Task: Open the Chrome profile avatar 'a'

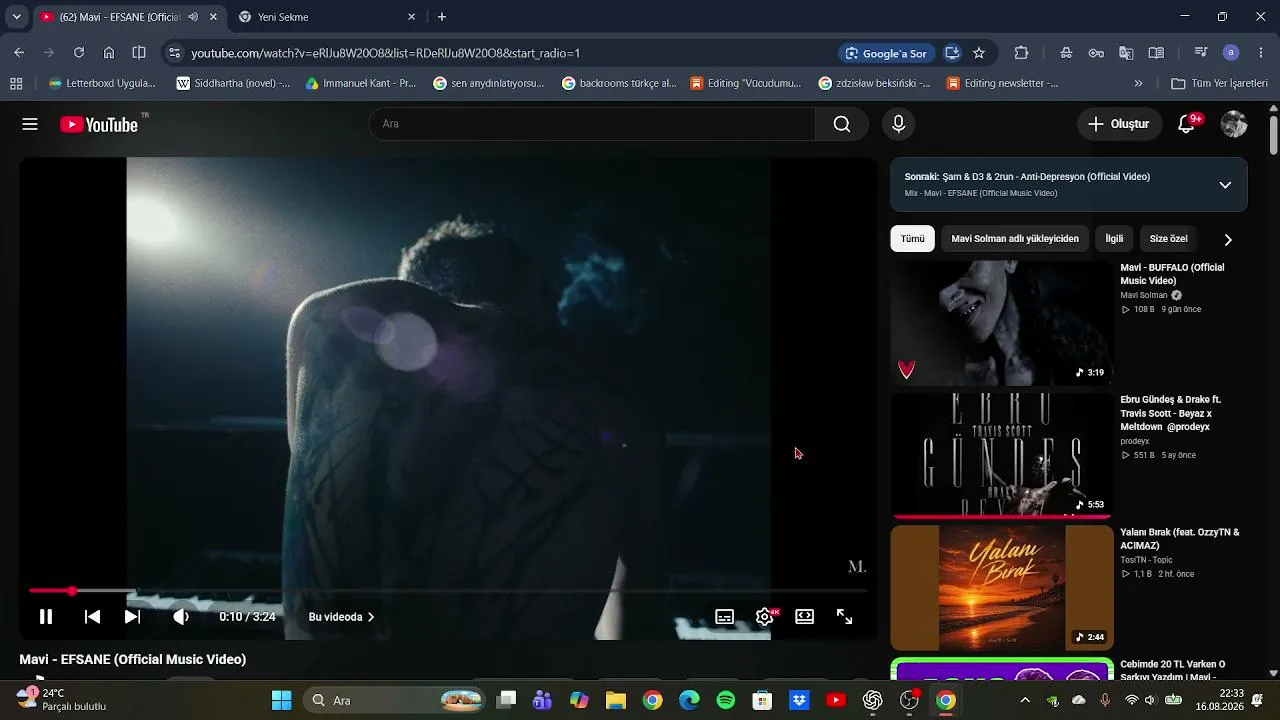Action: coord(1231,53)
